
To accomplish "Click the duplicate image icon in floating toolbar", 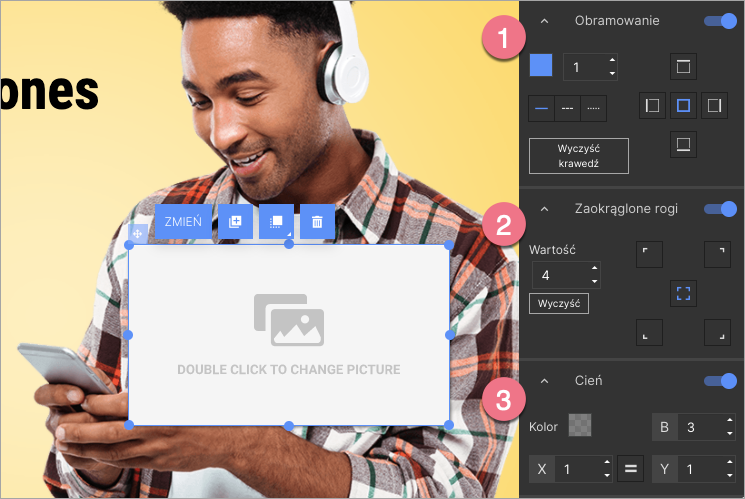I will pos(235,222).
